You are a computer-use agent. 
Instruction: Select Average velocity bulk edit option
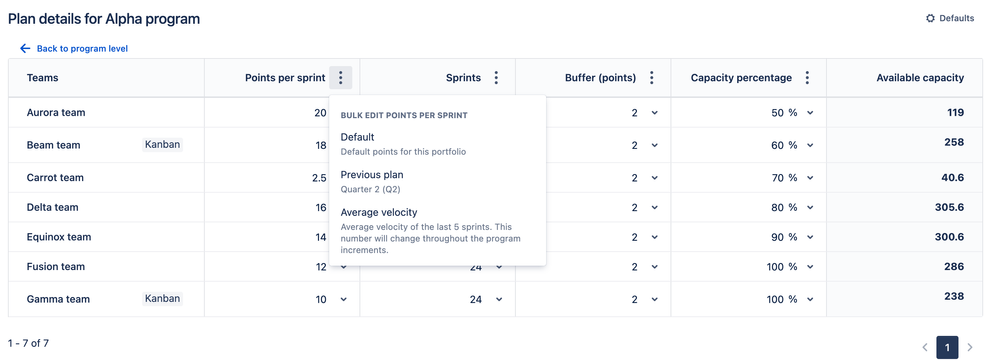click(437, 230)
